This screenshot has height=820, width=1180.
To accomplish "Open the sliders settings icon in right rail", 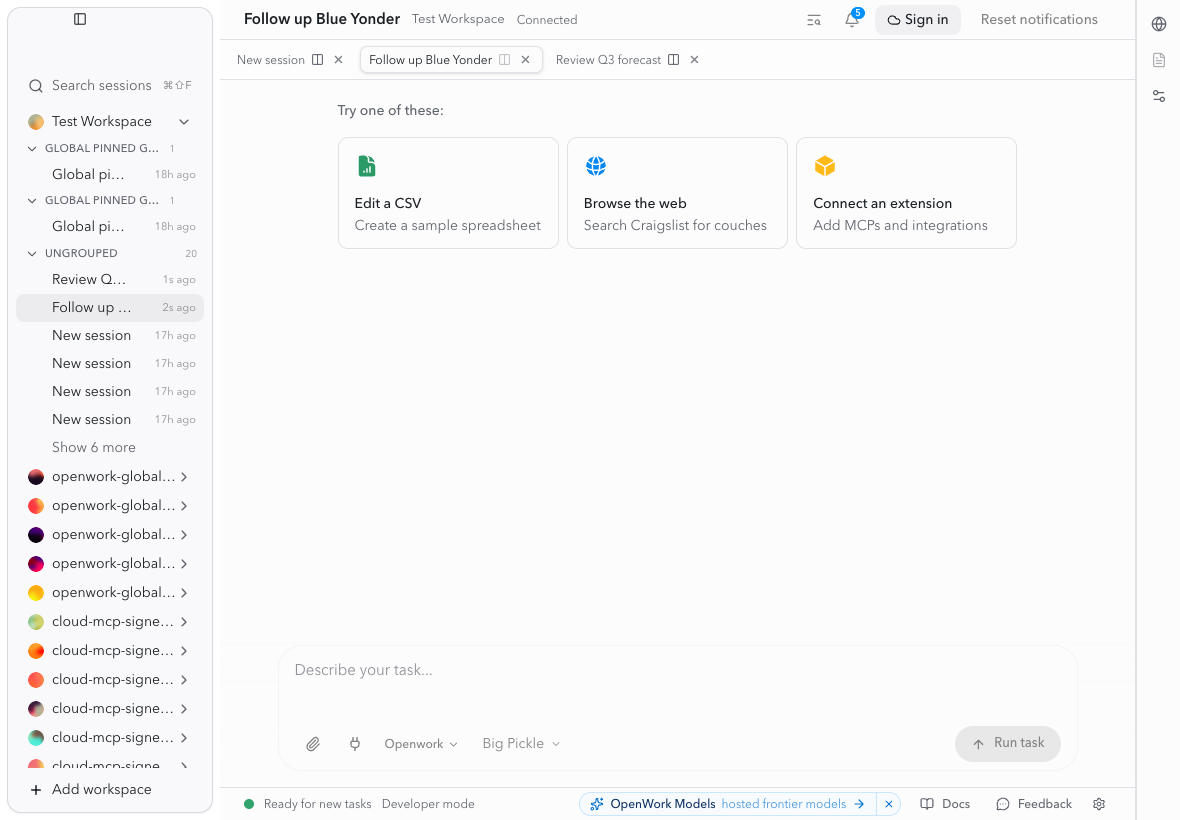I will click(x=1159, y=96).
